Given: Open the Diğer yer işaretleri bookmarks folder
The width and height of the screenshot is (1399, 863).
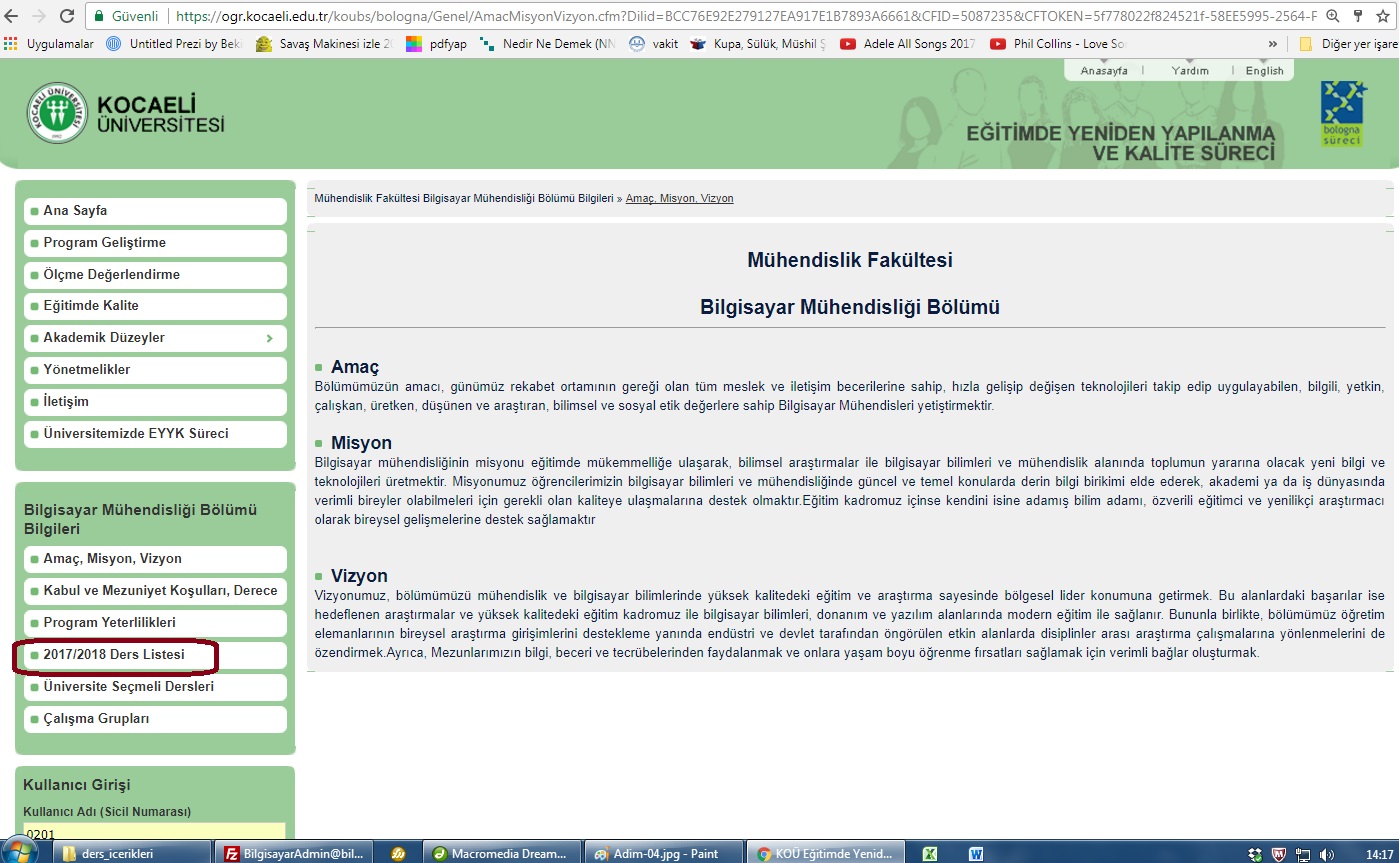Looking at the screenshot, I should (1347, 44).
